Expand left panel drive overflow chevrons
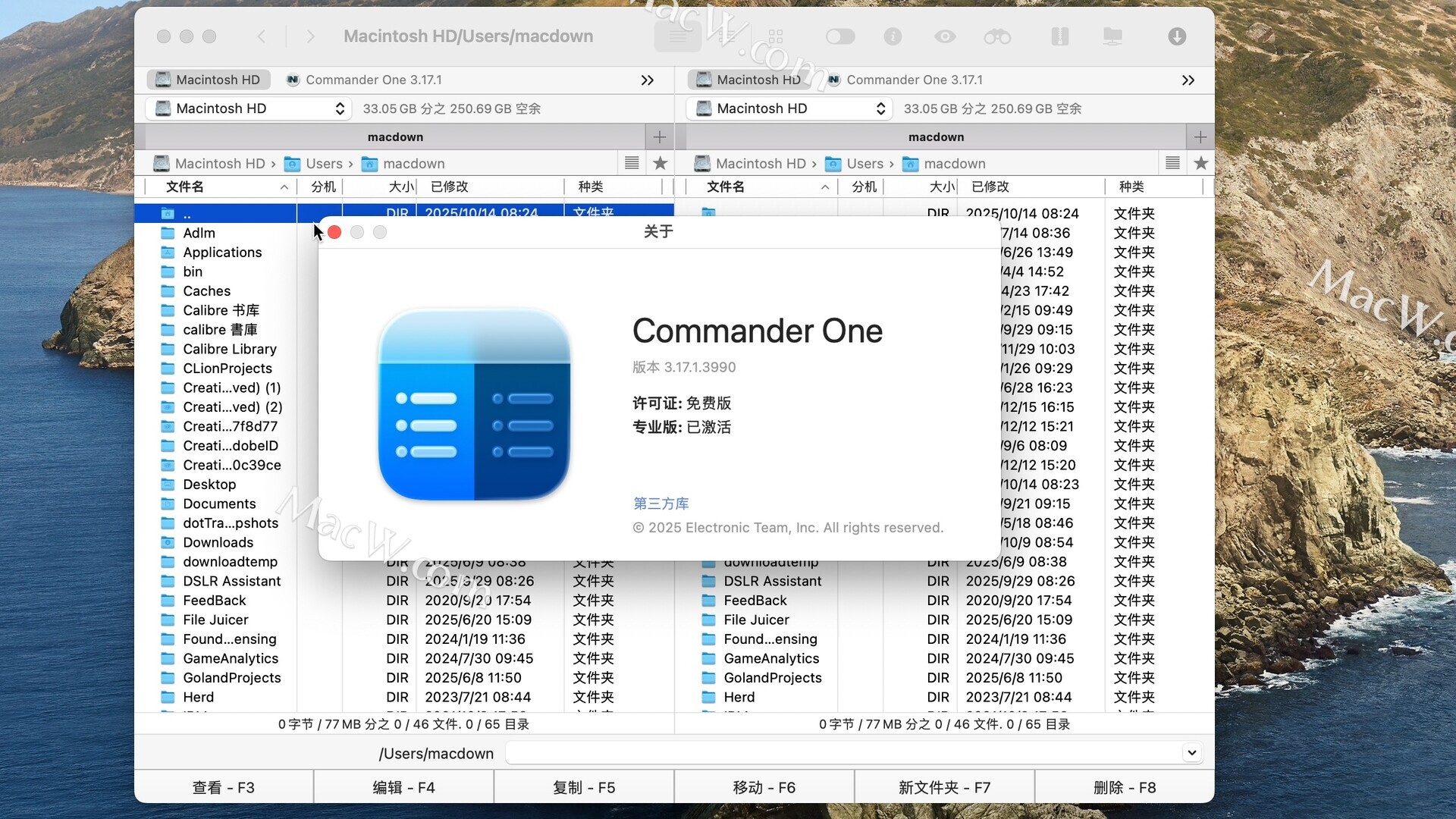Screen dimensions: 1456x819 pyautogui.click(x=647, y=80)
